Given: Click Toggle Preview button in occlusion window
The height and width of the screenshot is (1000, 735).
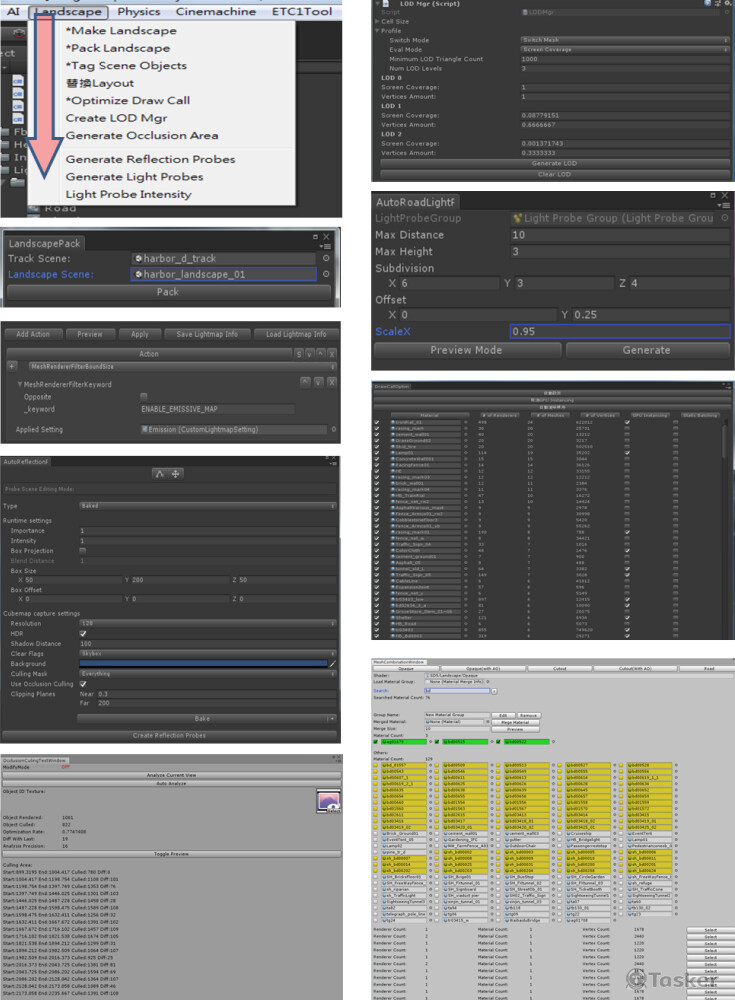Looking at the screenshot, I should click(x=171, y=854).
